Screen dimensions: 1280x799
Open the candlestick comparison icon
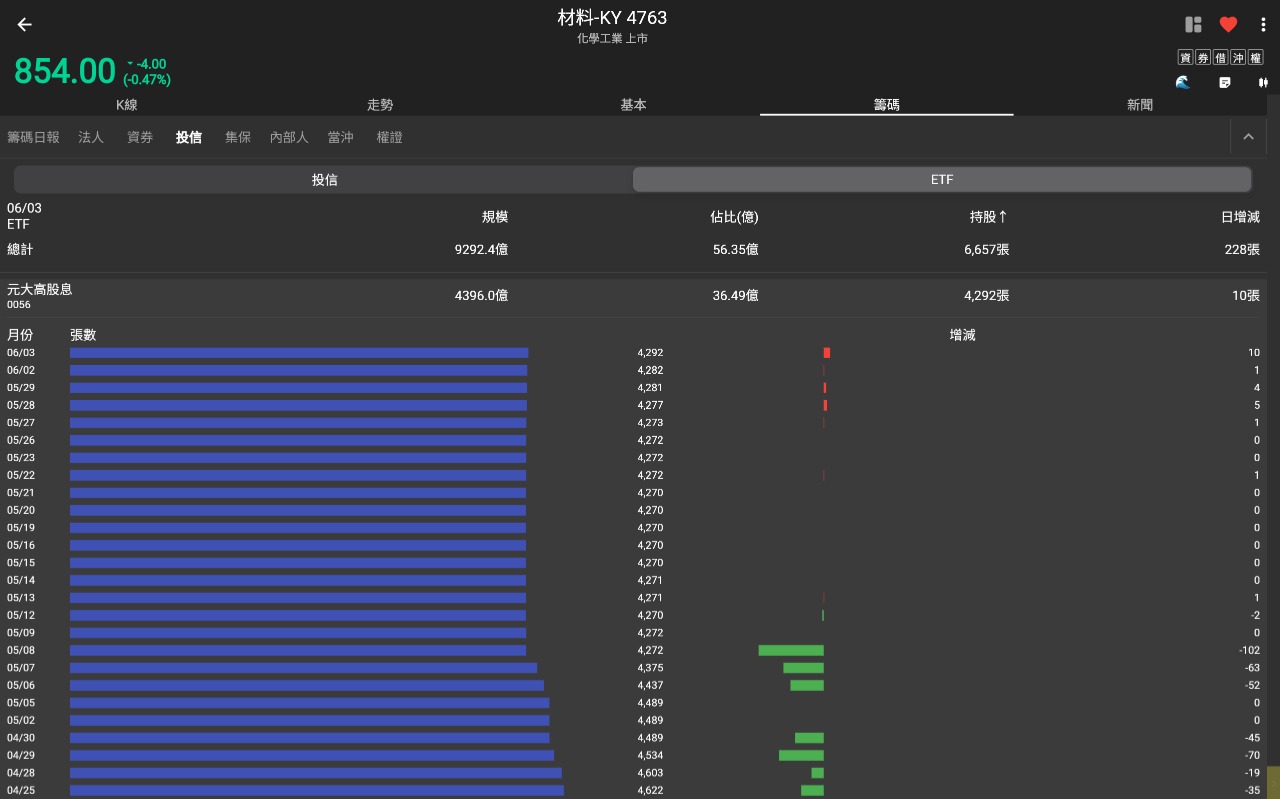point(1262,83)
